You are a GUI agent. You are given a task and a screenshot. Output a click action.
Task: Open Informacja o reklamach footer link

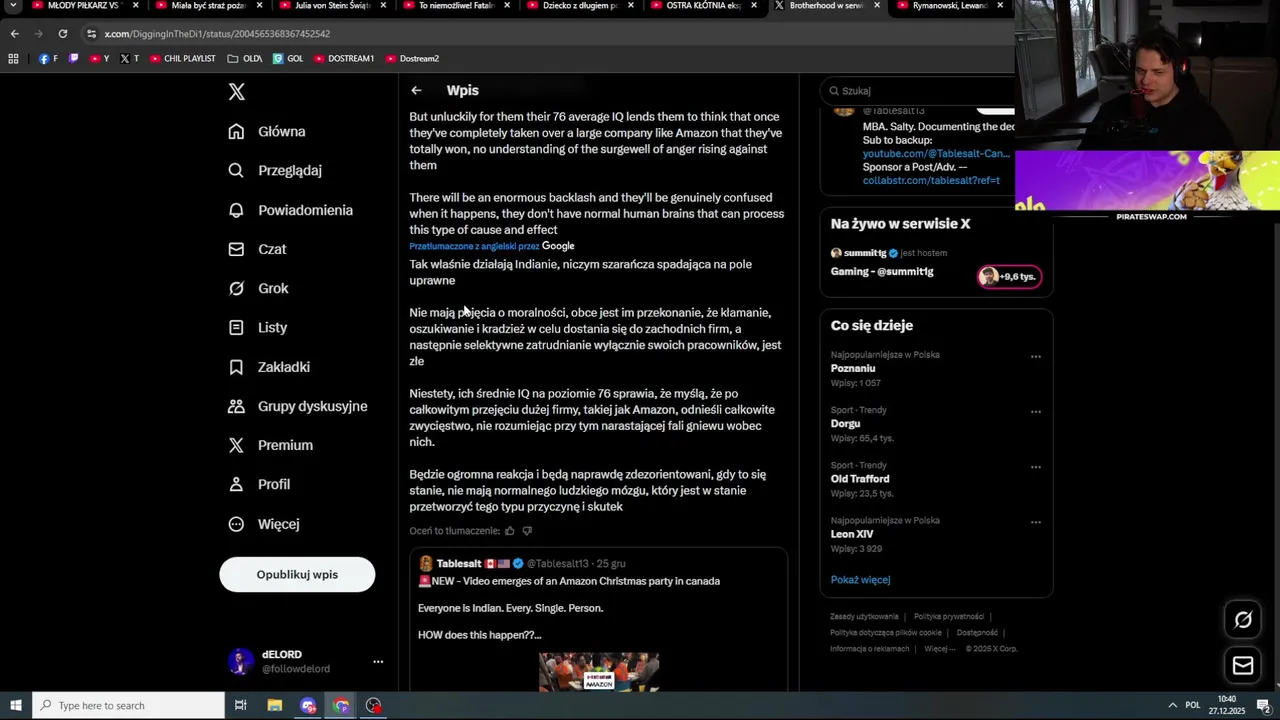[870, 649]
